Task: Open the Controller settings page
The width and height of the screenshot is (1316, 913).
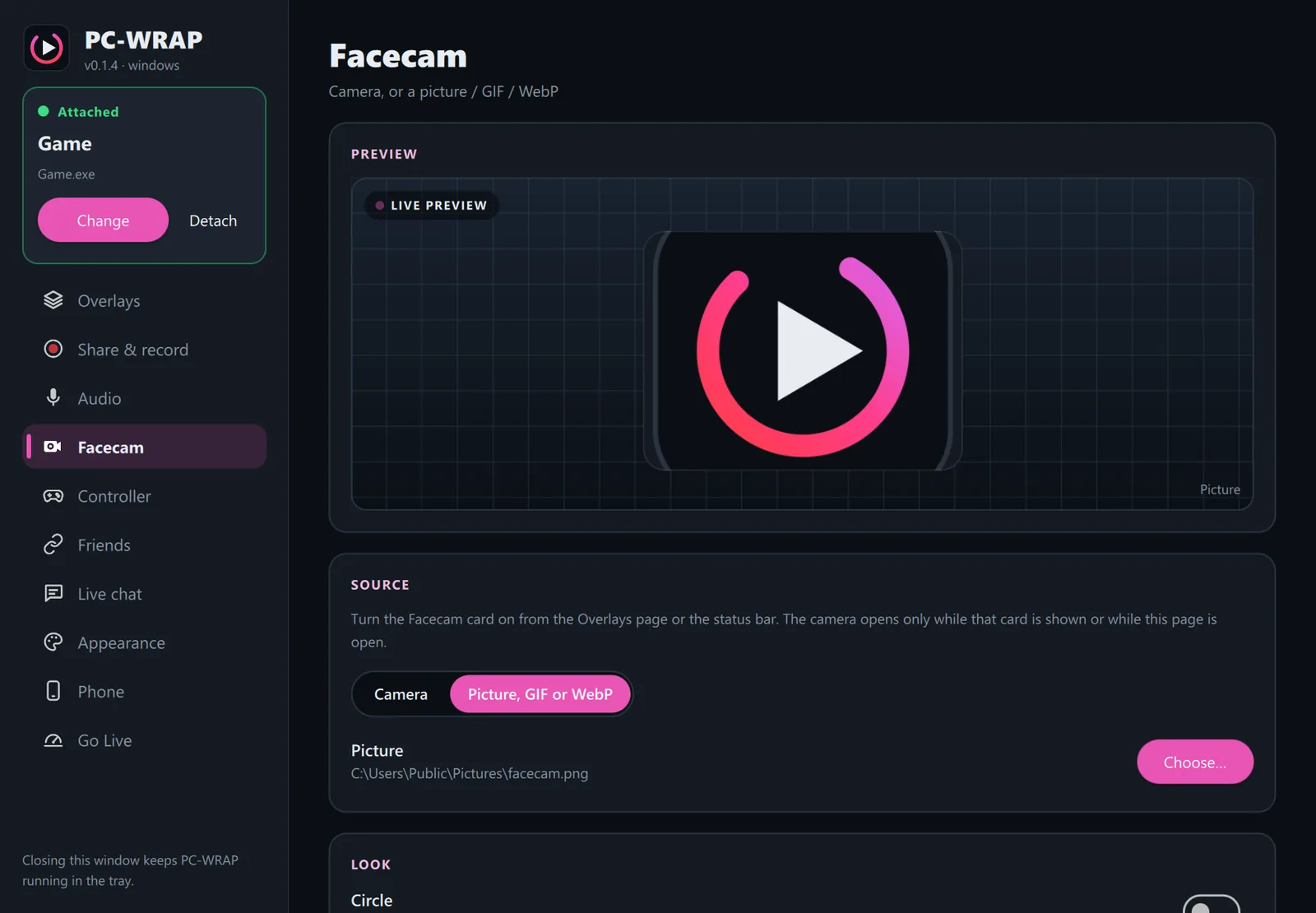Action: coord(144,497)
